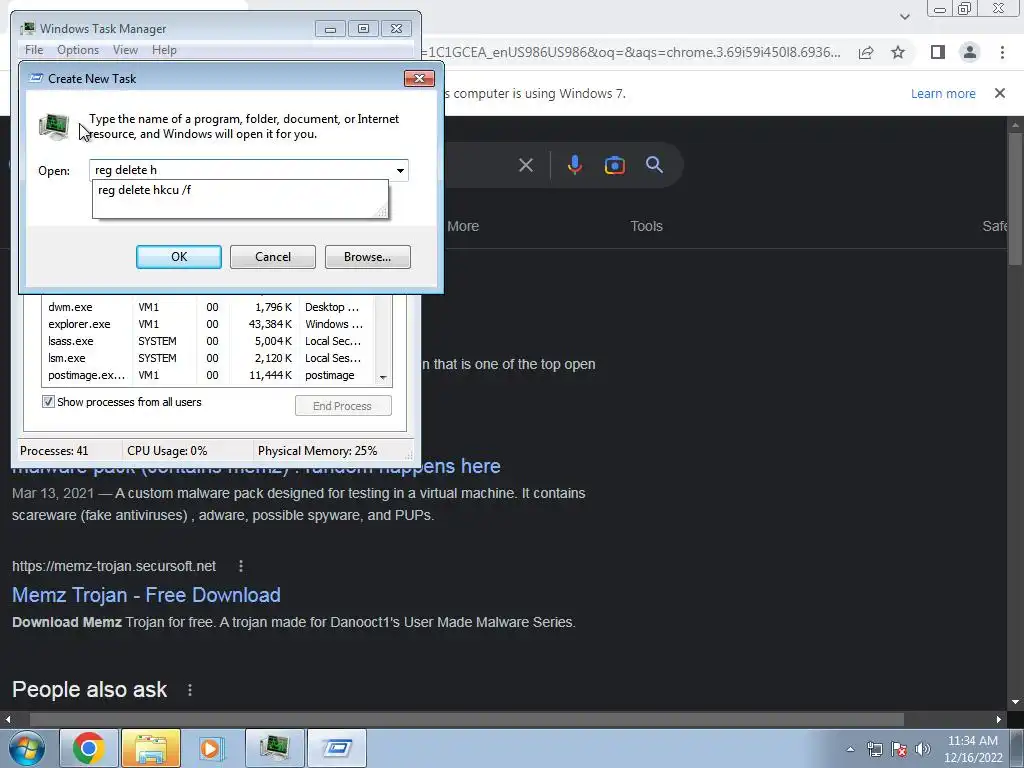The image size is (1024, 768).
Task: Open the Browse... file picker button
Action: 367,257
